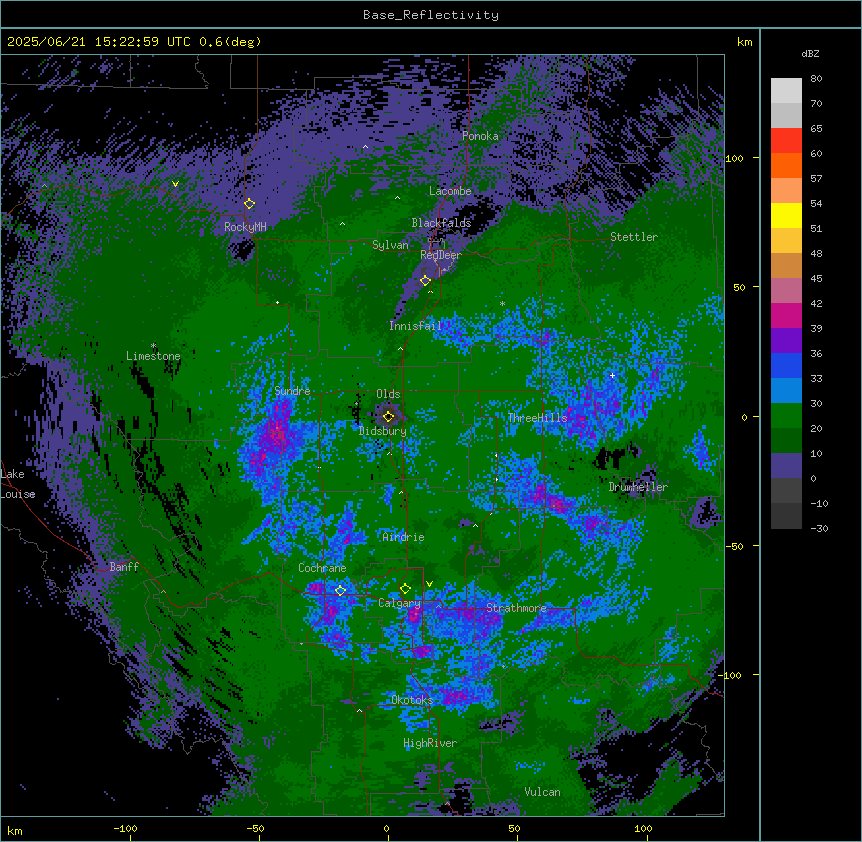Click the -30 value on dBZ legend
862x842 pixels.
pos(819,529)
